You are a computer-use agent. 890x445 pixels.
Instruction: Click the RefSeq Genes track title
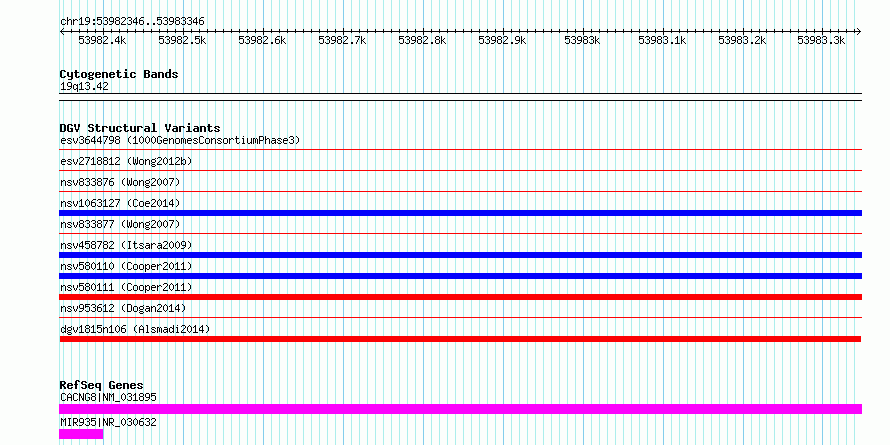[102, 385]
